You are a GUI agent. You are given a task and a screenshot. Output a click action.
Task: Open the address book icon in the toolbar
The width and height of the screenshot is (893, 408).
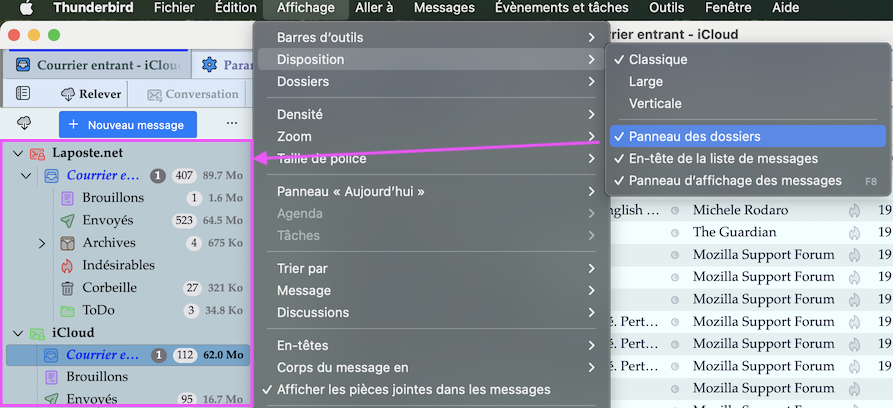(x=23, y=94)
